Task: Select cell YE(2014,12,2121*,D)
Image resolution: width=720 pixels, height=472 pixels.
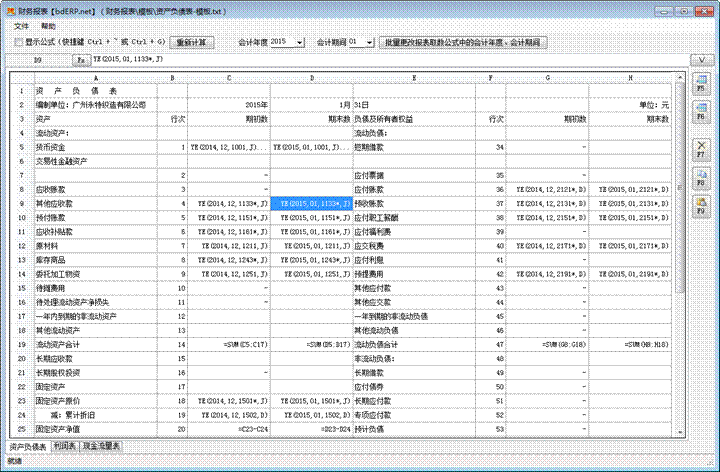Action: (548, 189)
